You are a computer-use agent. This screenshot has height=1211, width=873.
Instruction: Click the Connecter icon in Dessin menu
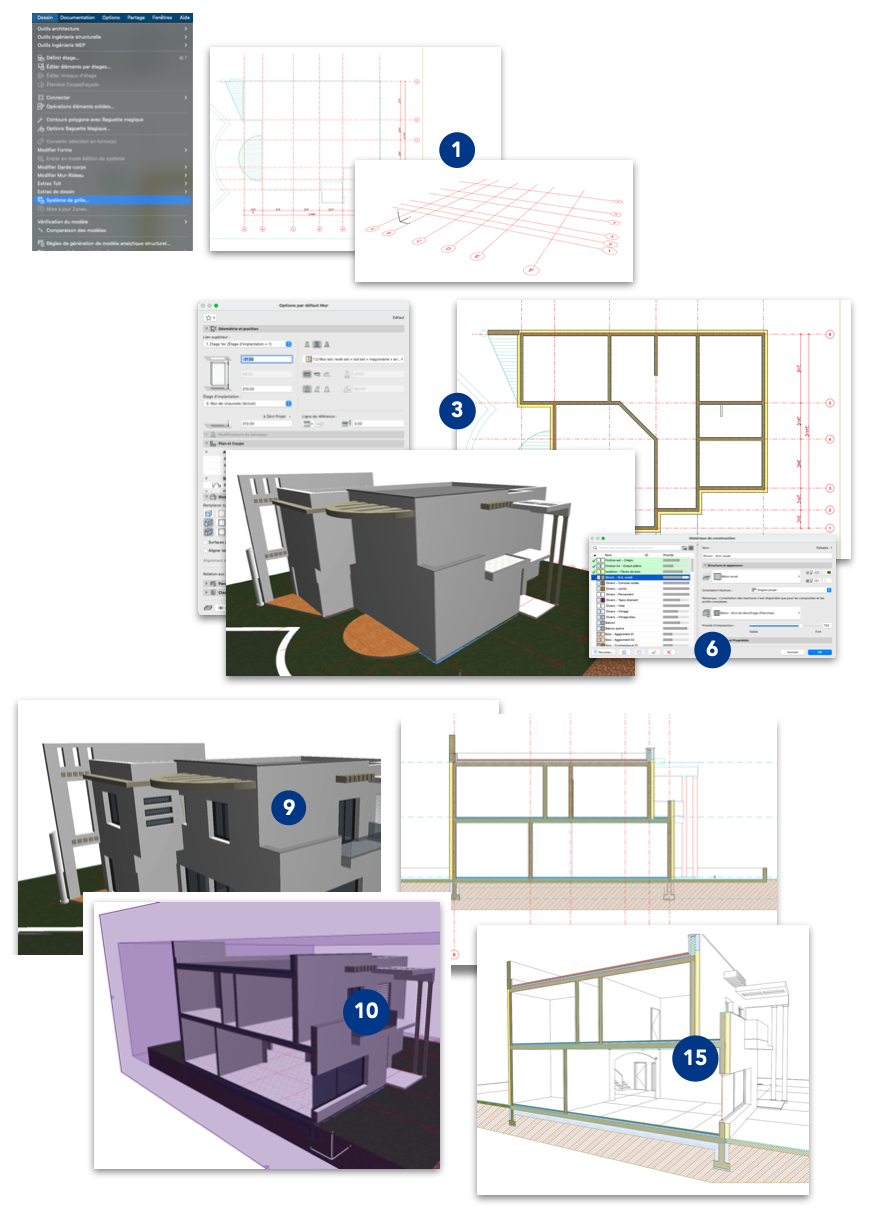tap(41, 97)
